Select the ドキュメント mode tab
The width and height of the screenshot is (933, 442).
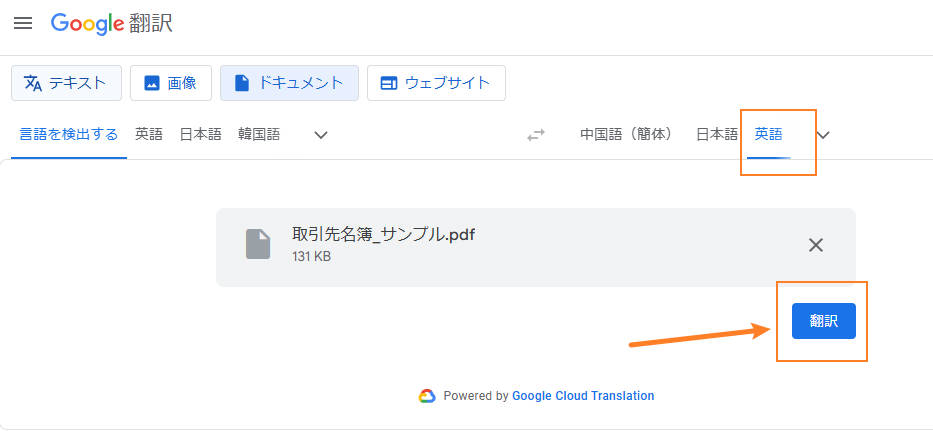[x=289, y=83]
